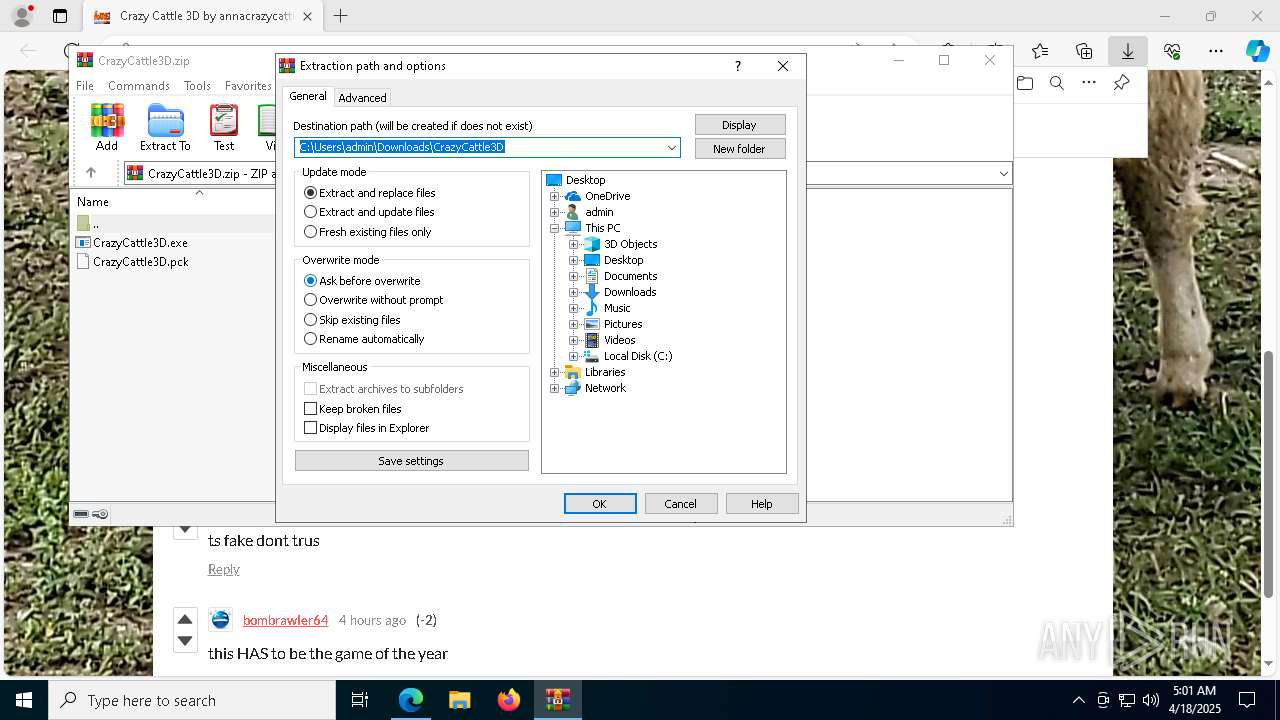The width and height of the screenshot is (1280, 720).
Task: Open the WinRAR Tools menu
Action: (197, 86)
